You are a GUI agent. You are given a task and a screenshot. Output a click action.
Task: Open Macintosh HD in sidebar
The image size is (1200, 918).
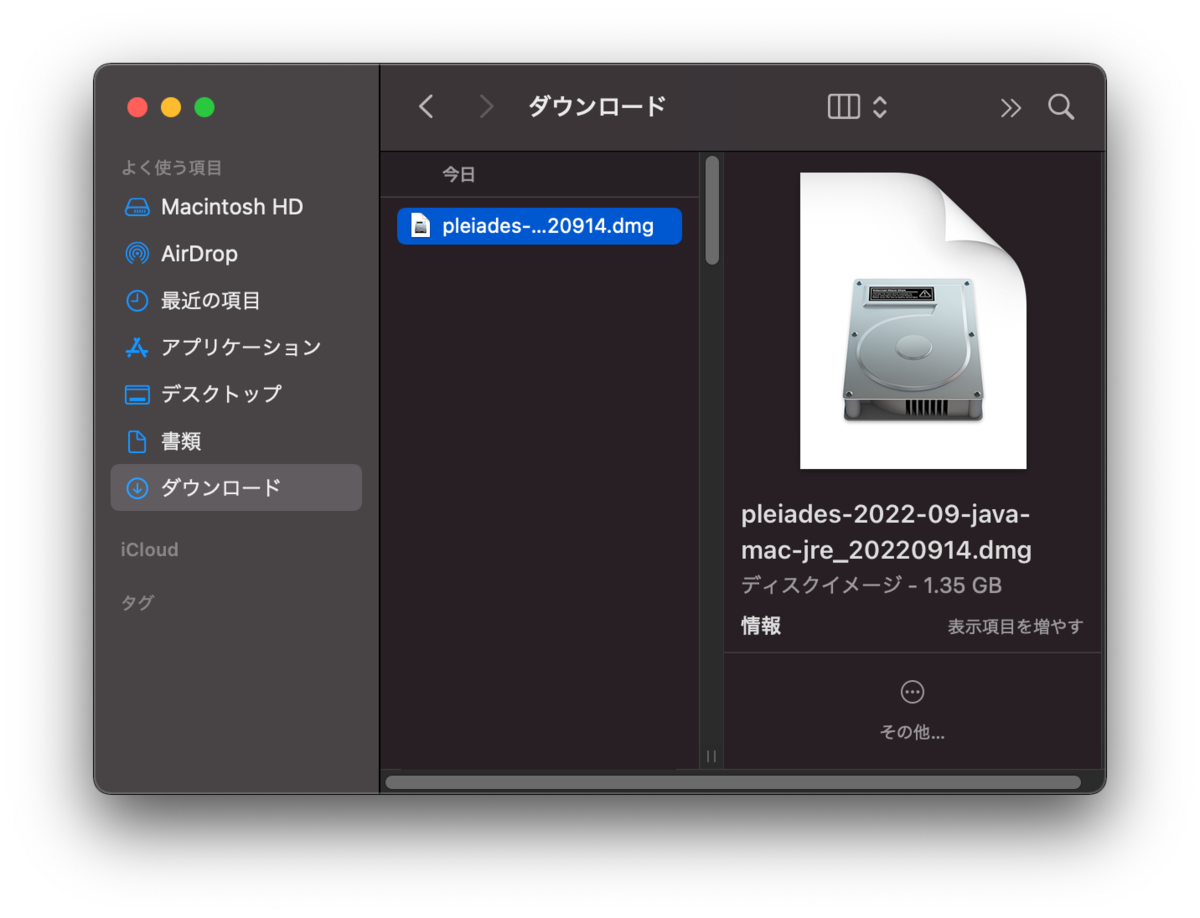[236, 207]
